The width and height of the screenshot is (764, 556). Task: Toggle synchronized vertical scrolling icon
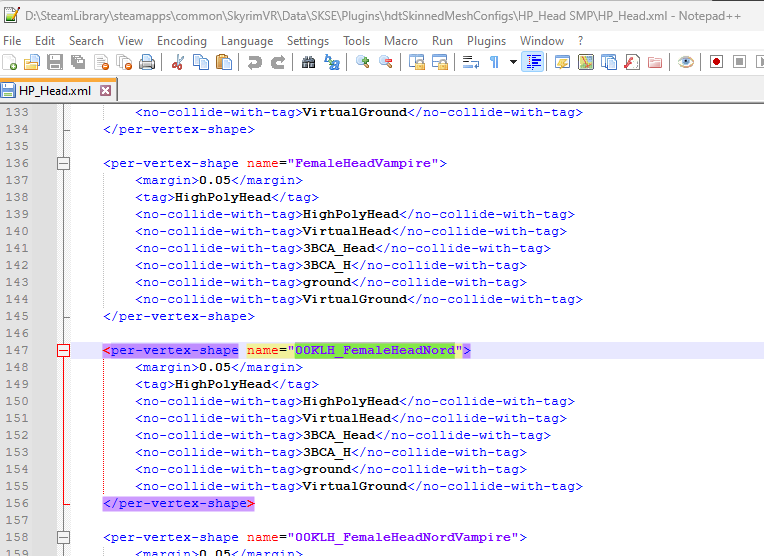tap(417, 62)
